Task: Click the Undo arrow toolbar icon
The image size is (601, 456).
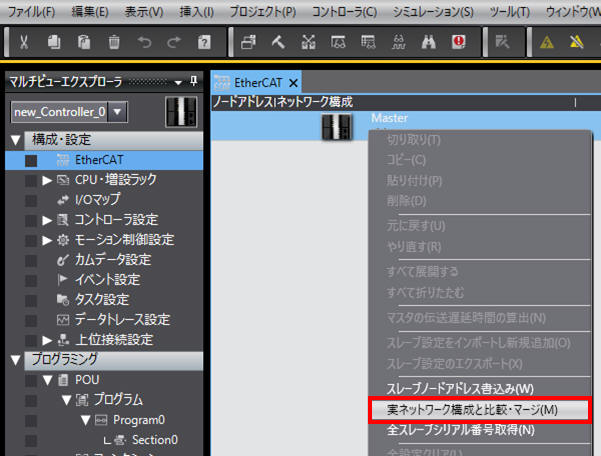Action: coord(144,42)
